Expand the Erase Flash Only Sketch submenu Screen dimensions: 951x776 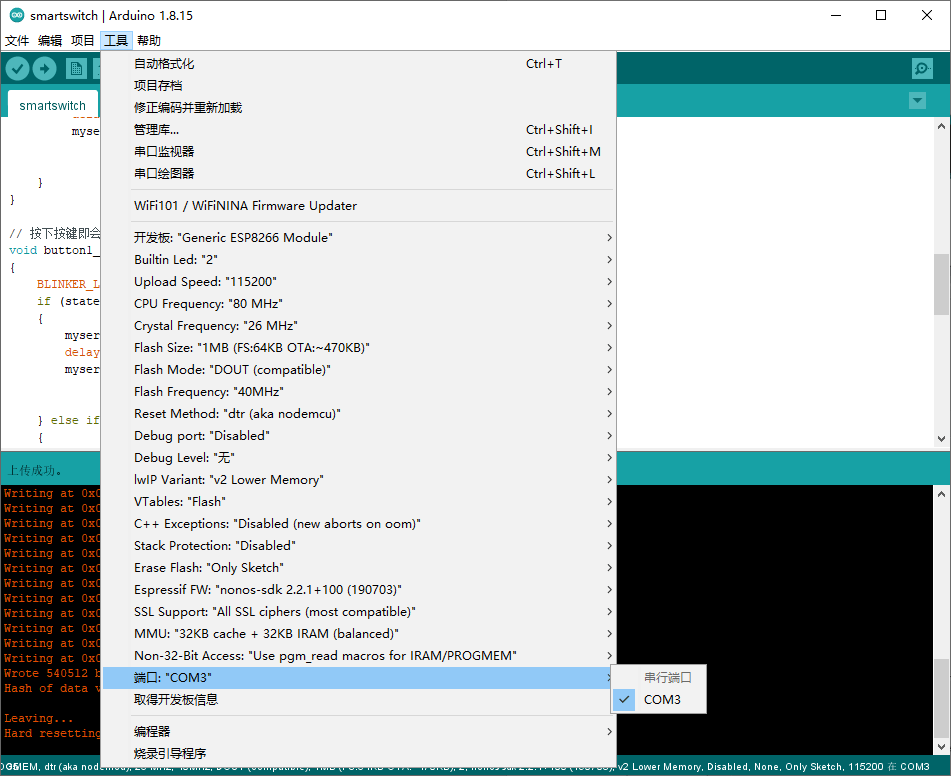point(358,568)
